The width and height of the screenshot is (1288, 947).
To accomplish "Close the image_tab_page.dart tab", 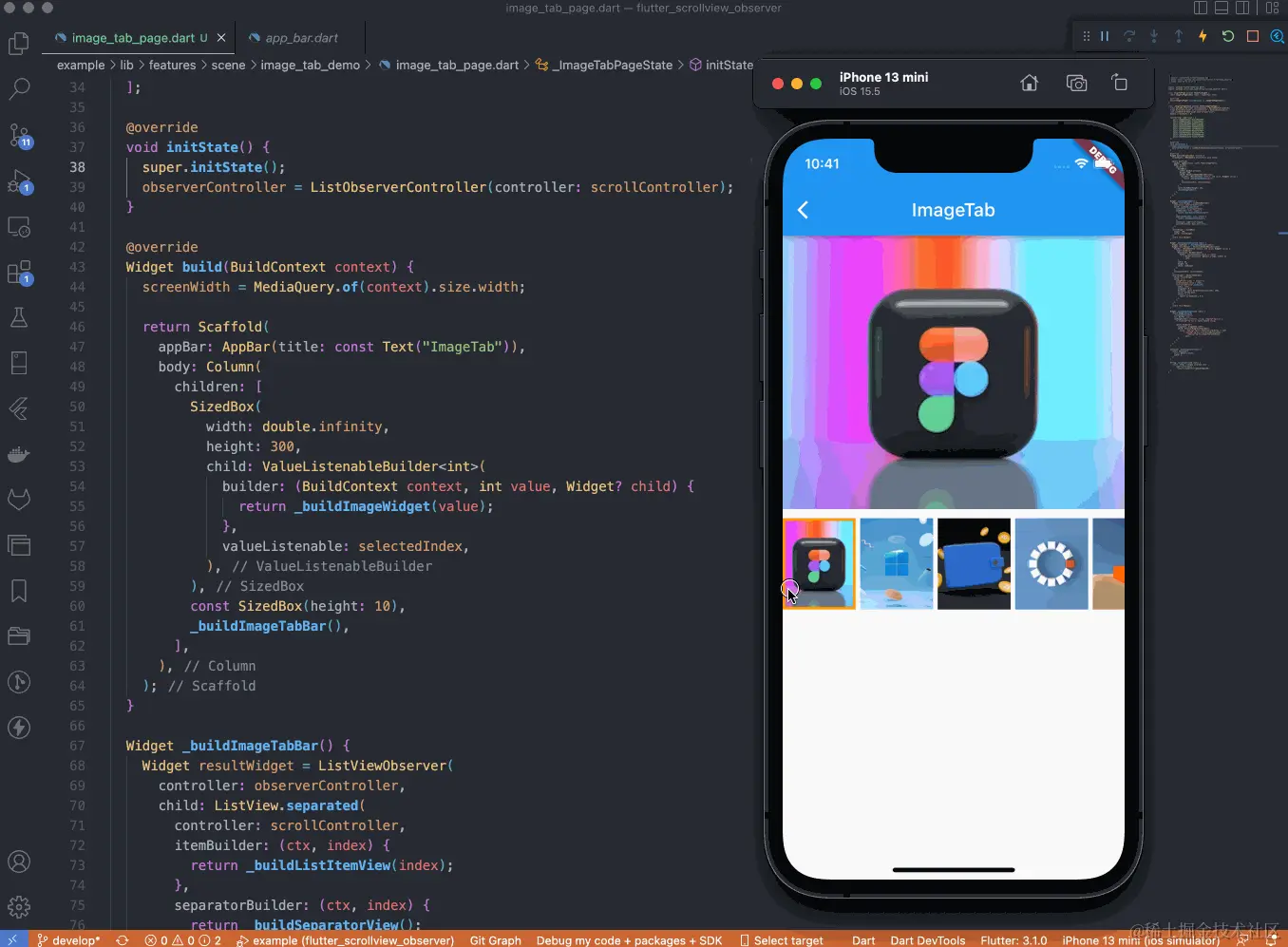I will tap(221, 38).
